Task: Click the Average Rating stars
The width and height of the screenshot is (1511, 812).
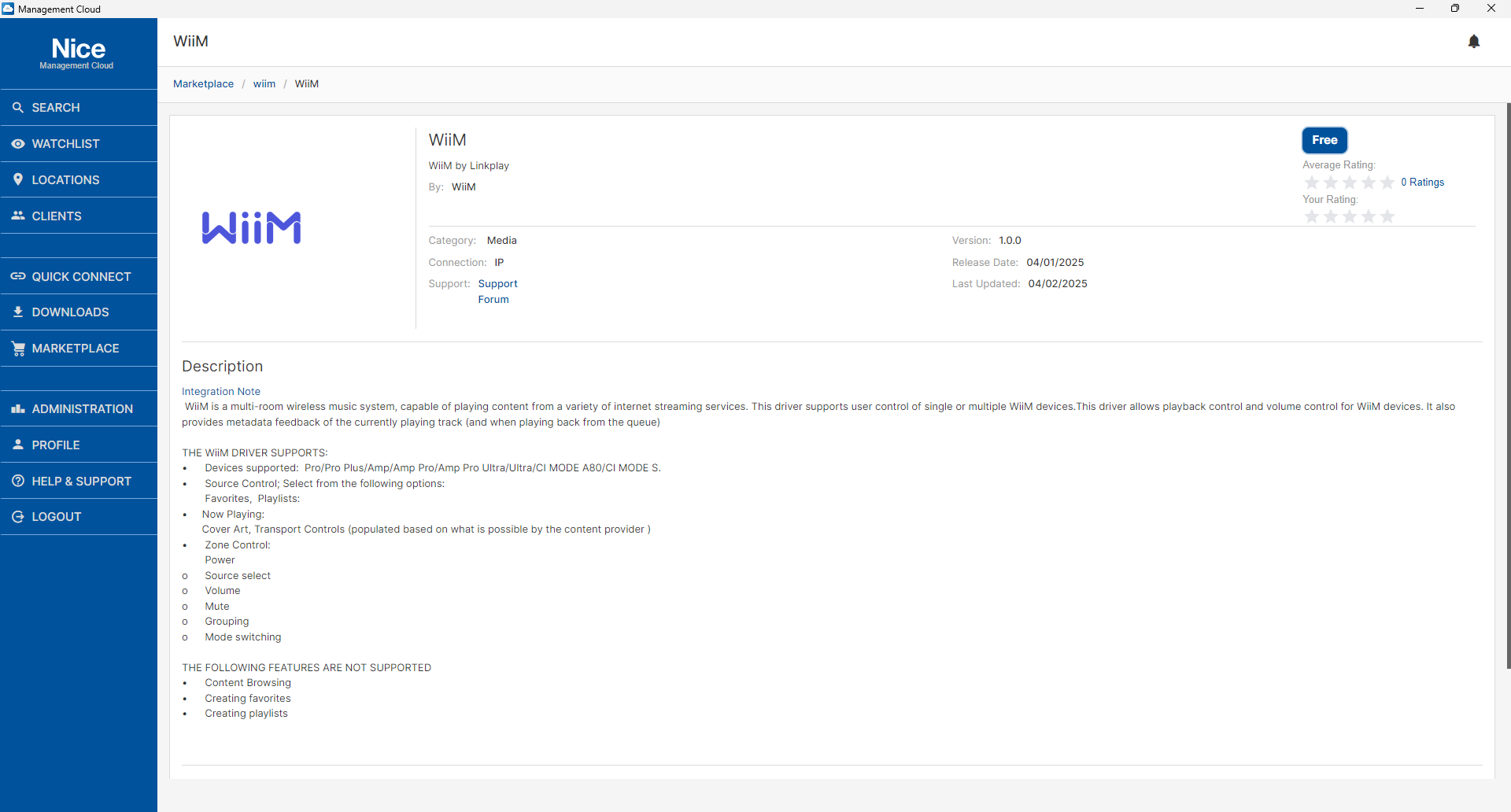Action: click(x=1350, y=182)
